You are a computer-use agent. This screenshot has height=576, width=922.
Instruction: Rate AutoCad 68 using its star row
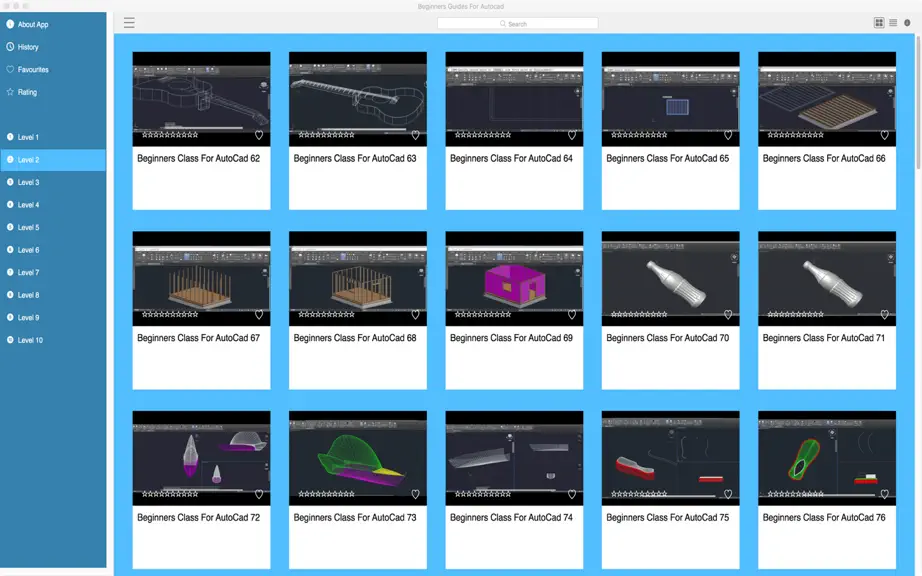point(326,315)
